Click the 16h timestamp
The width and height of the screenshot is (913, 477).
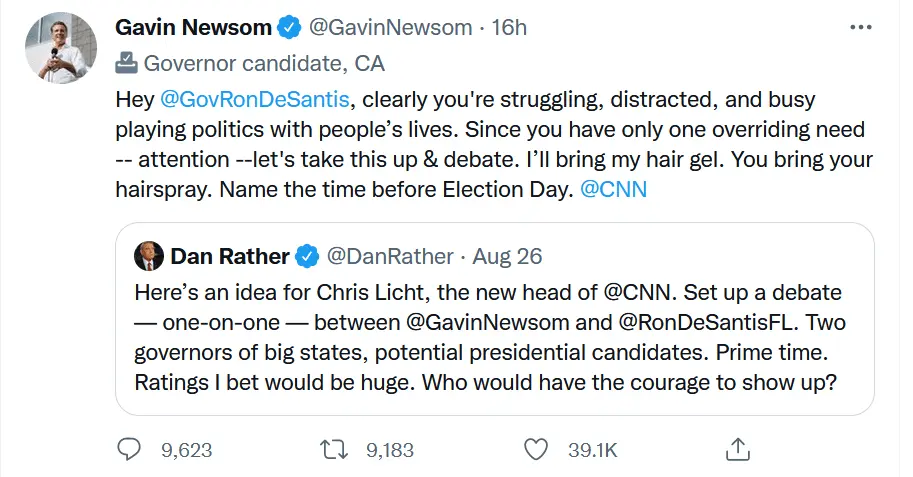click(x=510, y=28)
